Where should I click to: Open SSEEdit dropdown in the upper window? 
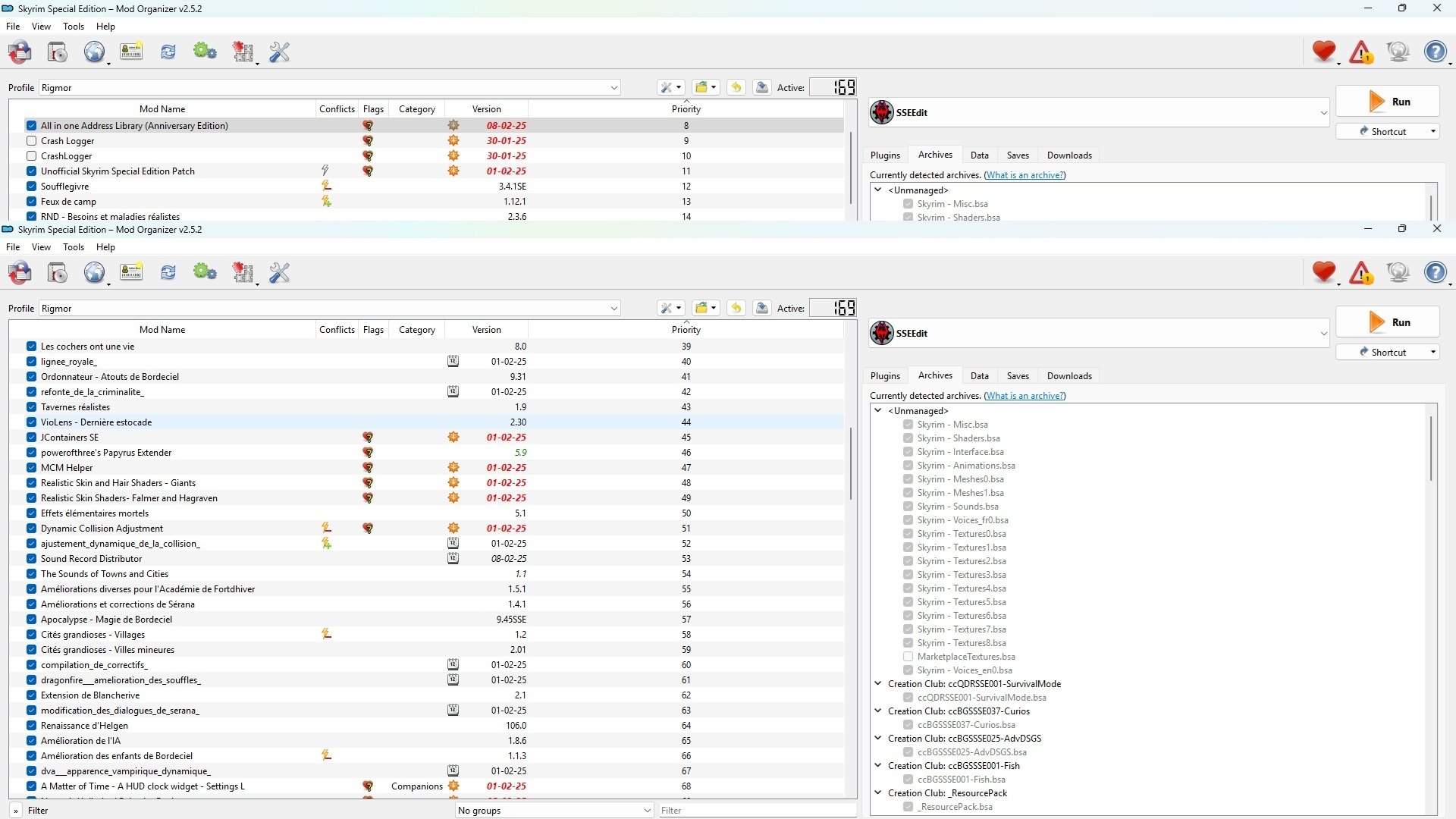click(x=1099, y=113)
